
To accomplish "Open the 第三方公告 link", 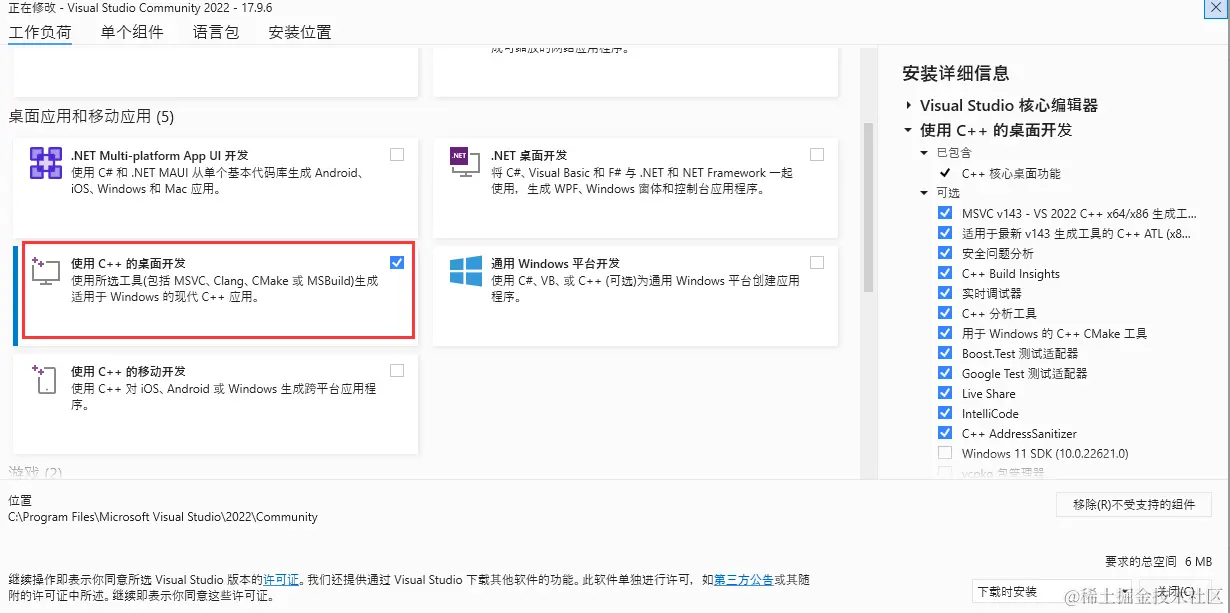I will pos(743,579).
